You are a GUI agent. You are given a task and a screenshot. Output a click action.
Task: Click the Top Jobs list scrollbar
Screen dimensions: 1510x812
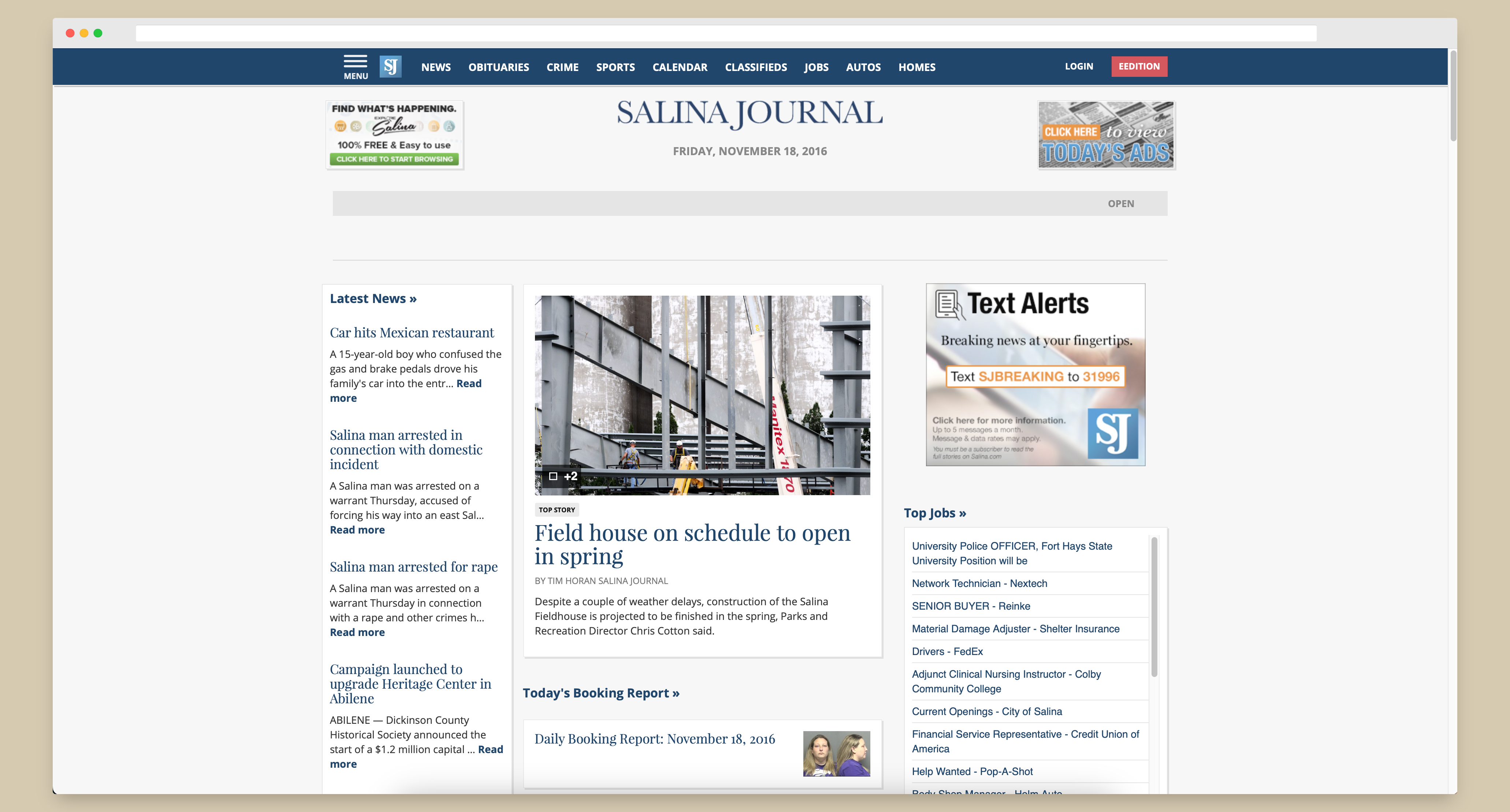point(1154,606)
